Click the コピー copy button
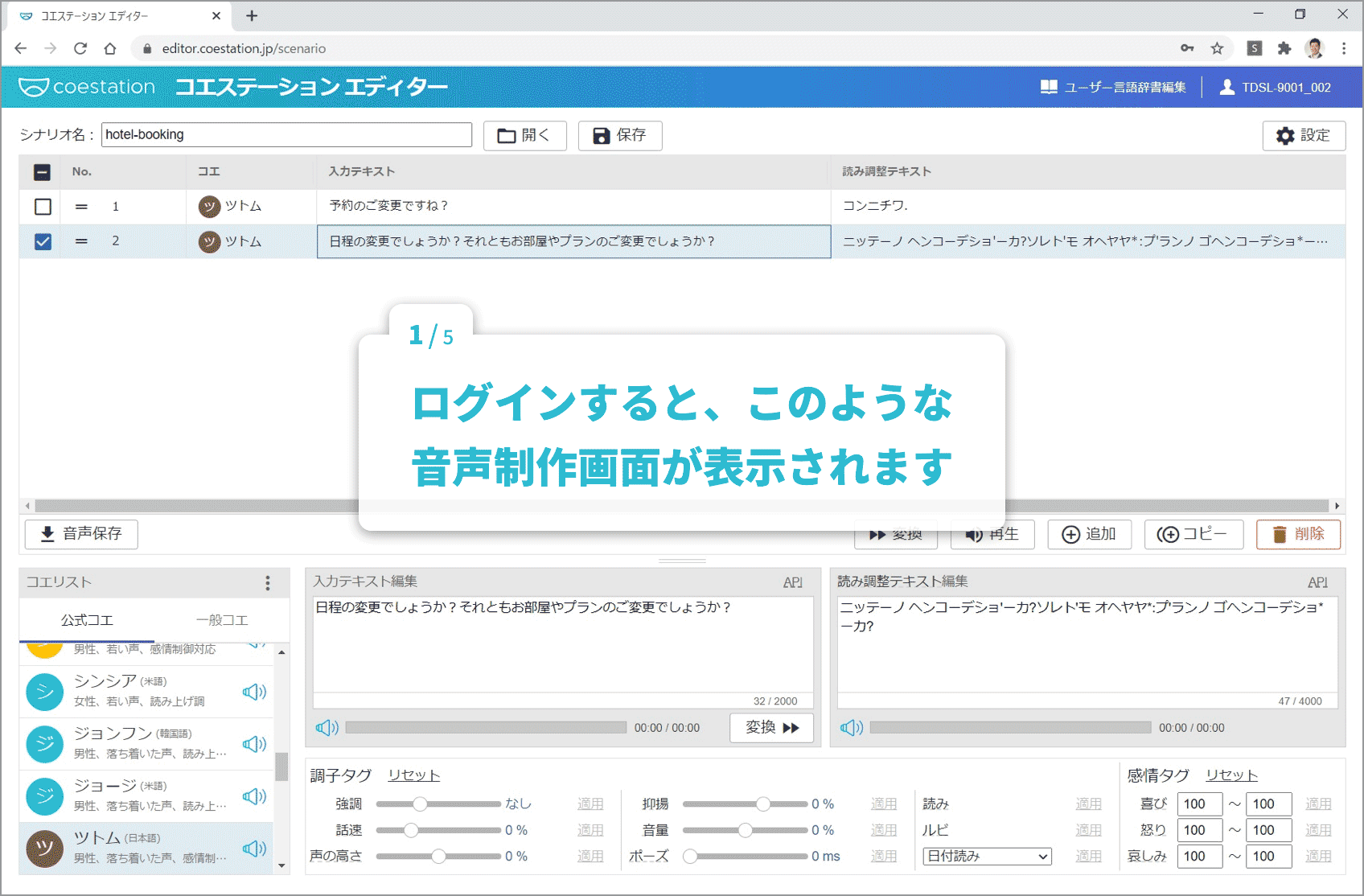This screenshot has width=1364, height=896. pyautogui.click(x=1193, y=534)
